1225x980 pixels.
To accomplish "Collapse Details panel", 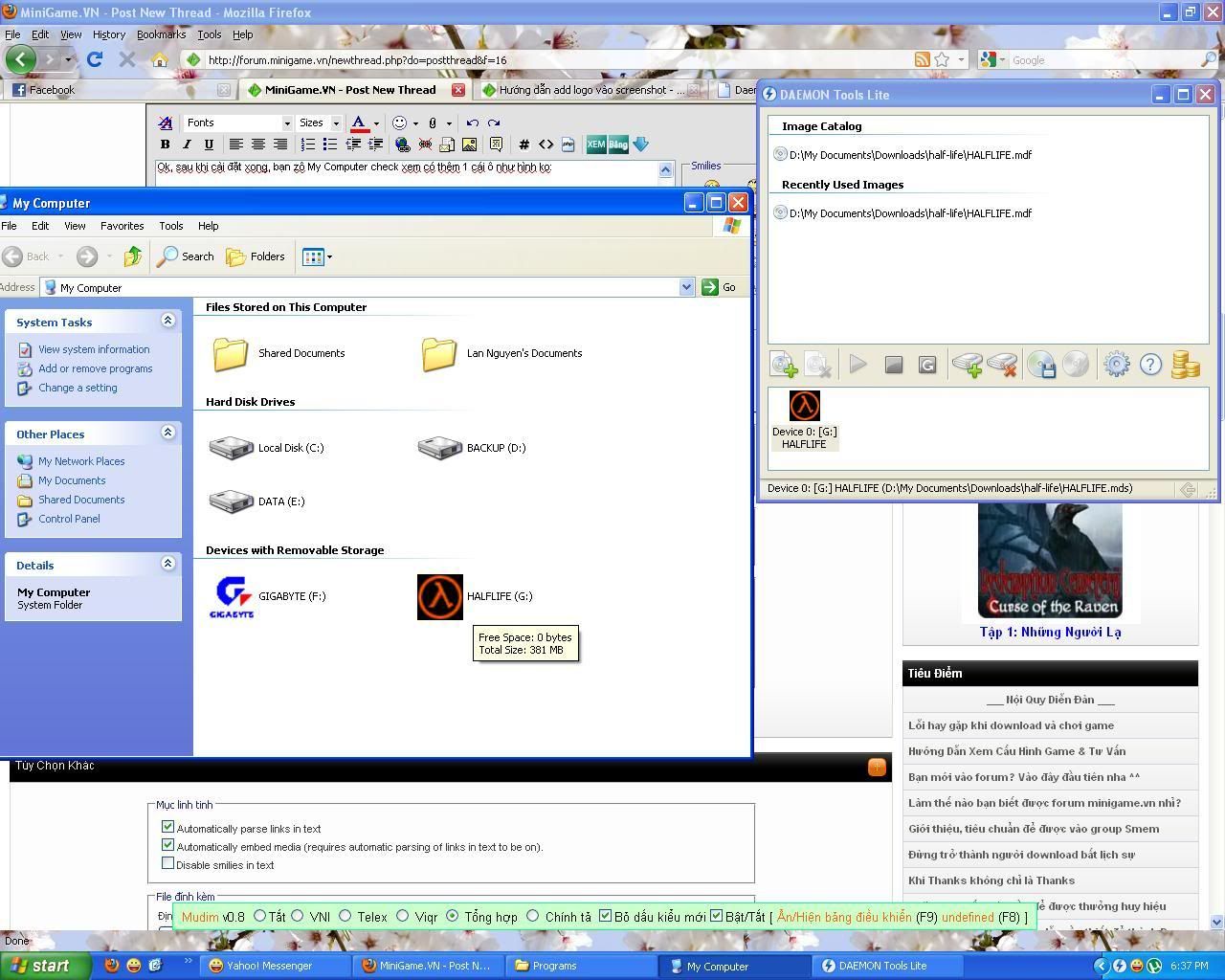I will 167,564.
